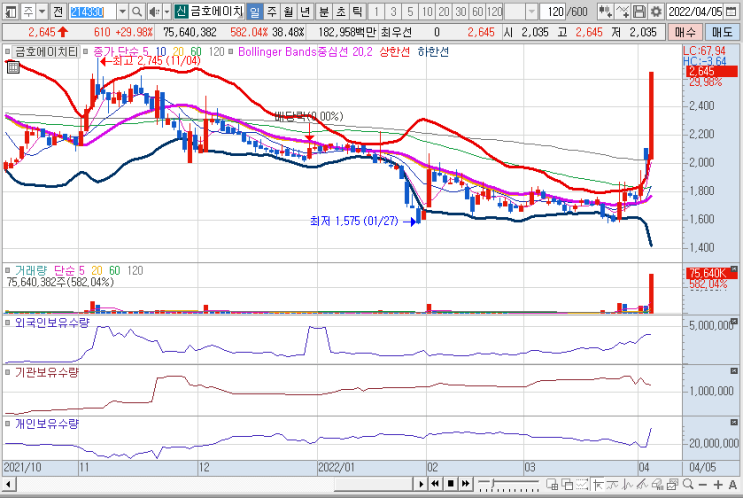The height and width of the screenshot is (498, 743).
Task: Click the stop playback button
Action: tap(451, 484)
